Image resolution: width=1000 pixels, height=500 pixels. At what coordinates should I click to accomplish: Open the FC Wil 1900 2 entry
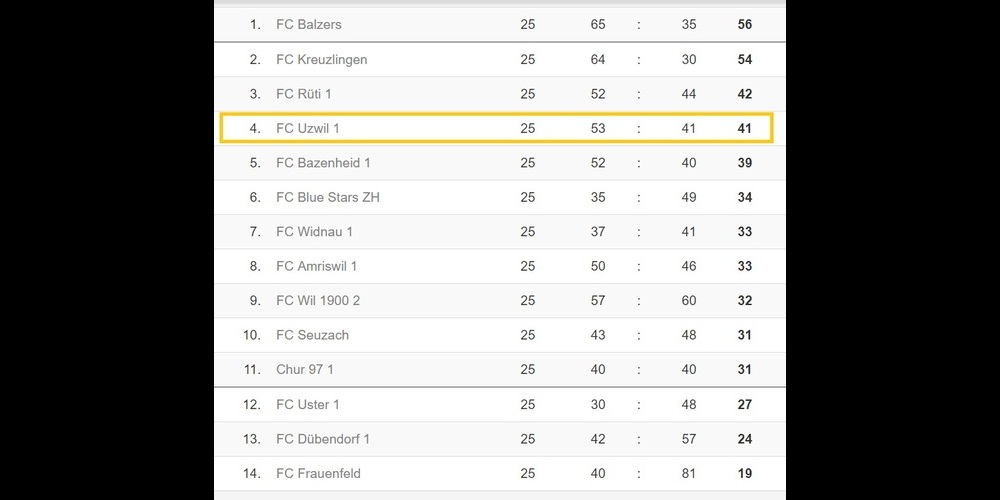coord(318,300)
